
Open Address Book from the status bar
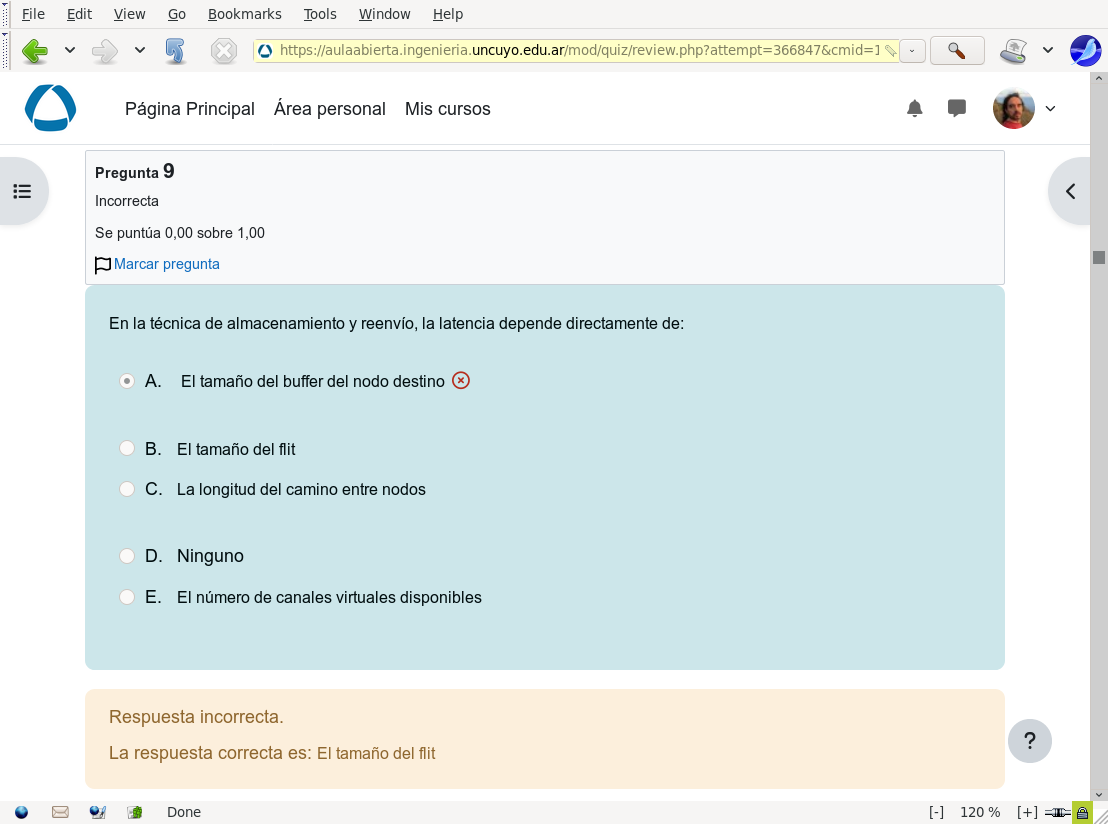pyautogui.click(x=134, y=812)
